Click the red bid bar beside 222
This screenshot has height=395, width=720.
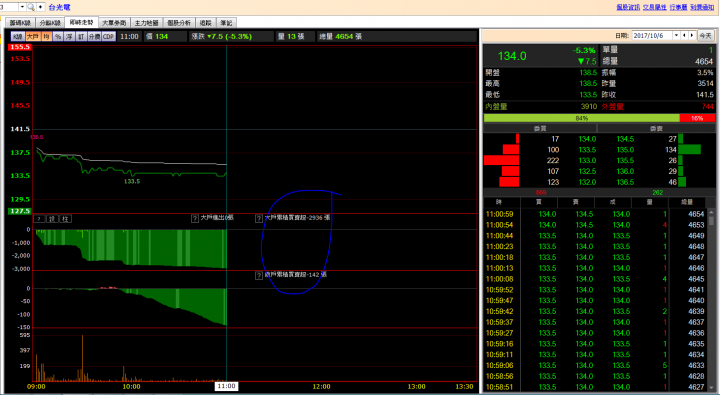pyautogui.click(x=501, y=160)
